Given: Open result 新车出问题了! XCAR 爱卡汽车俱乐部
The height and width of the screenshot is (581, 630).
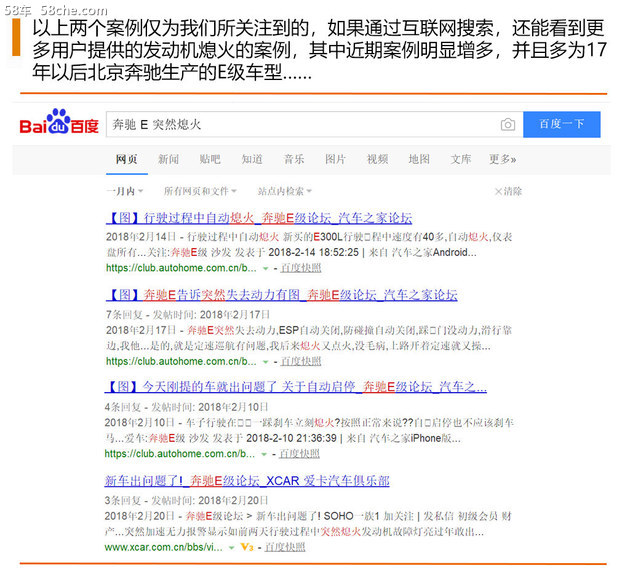Looking at the screenshot, I should click(x=247, y=481).
